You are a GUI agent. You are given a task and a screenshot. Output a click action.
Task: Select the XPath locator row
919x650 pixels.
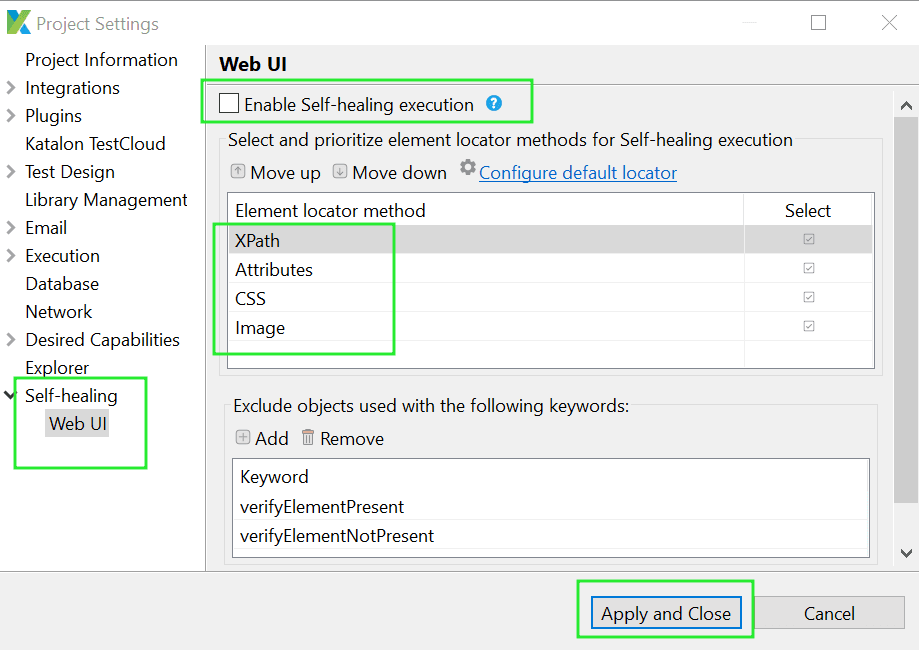[550, 240]
